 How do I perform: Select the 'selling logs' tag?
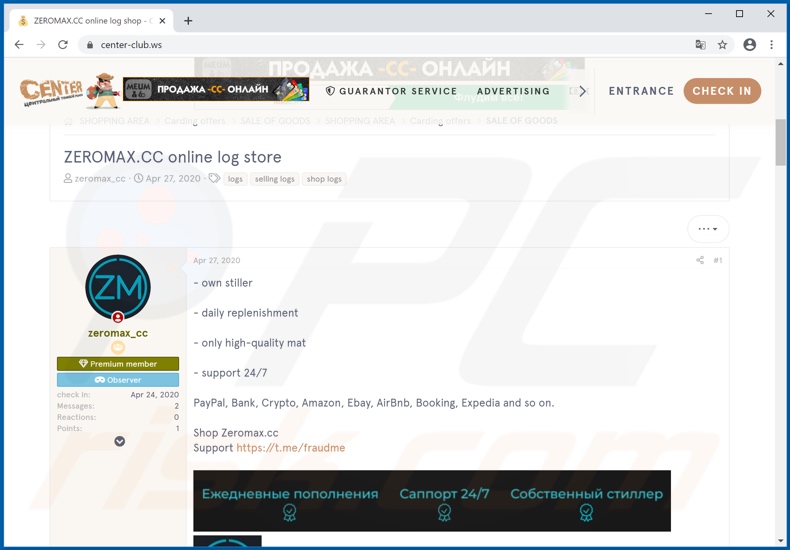tap(275, 179)
